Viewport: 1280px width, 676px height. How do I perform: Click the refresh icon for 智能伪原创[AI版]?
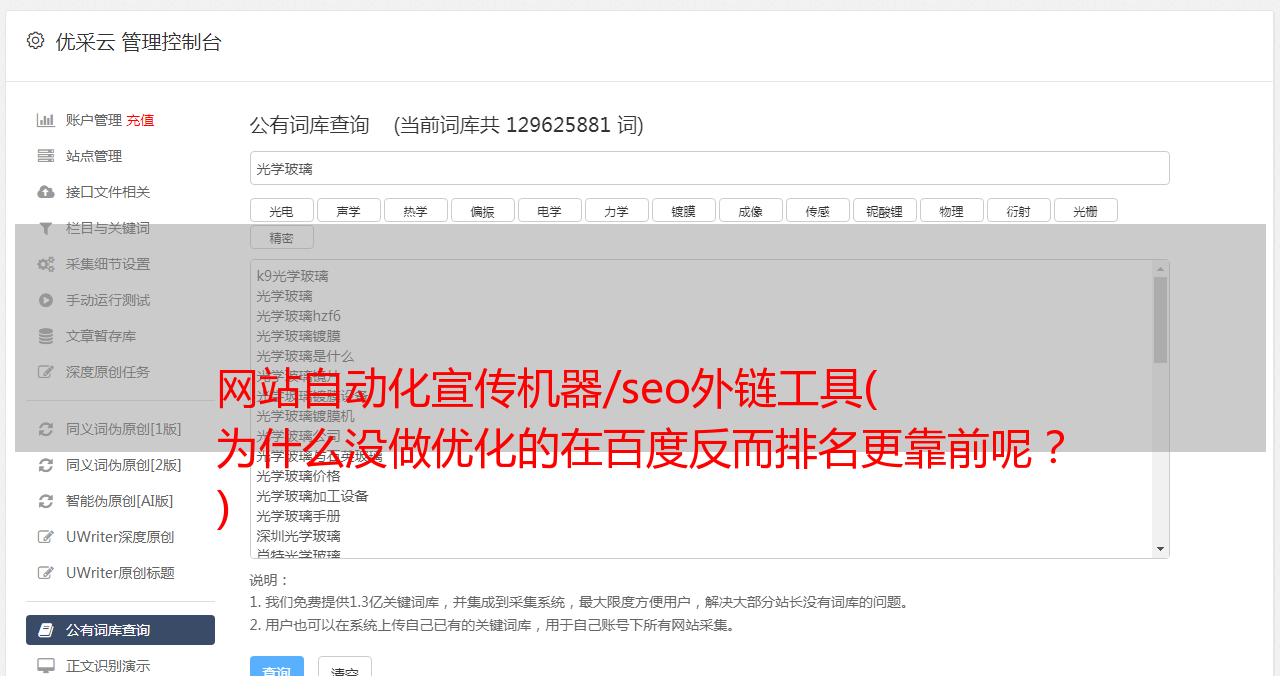pyautogui.click(x=46, y=501)
